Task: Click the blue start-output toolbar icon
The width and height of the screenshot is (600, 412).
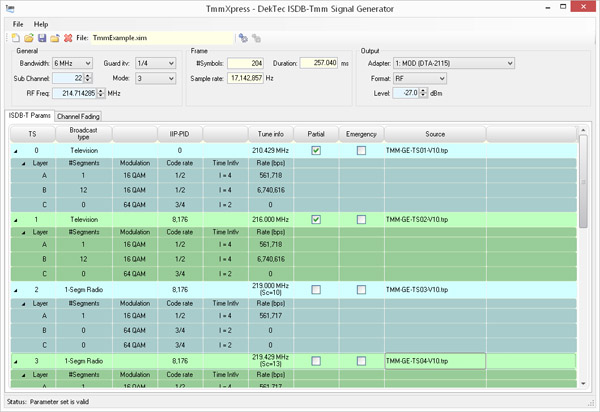Action: click(243, 38)
